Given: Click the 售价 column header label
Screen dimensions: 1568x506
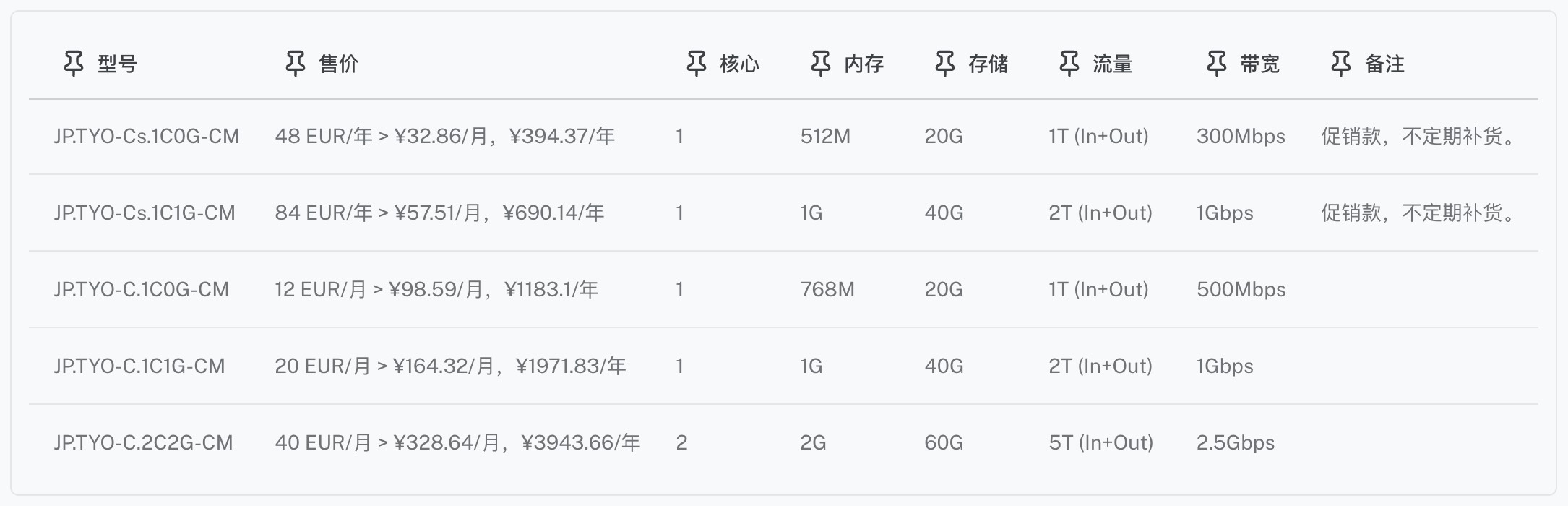Looking at the screenshot, I should (x=338, y=64).
